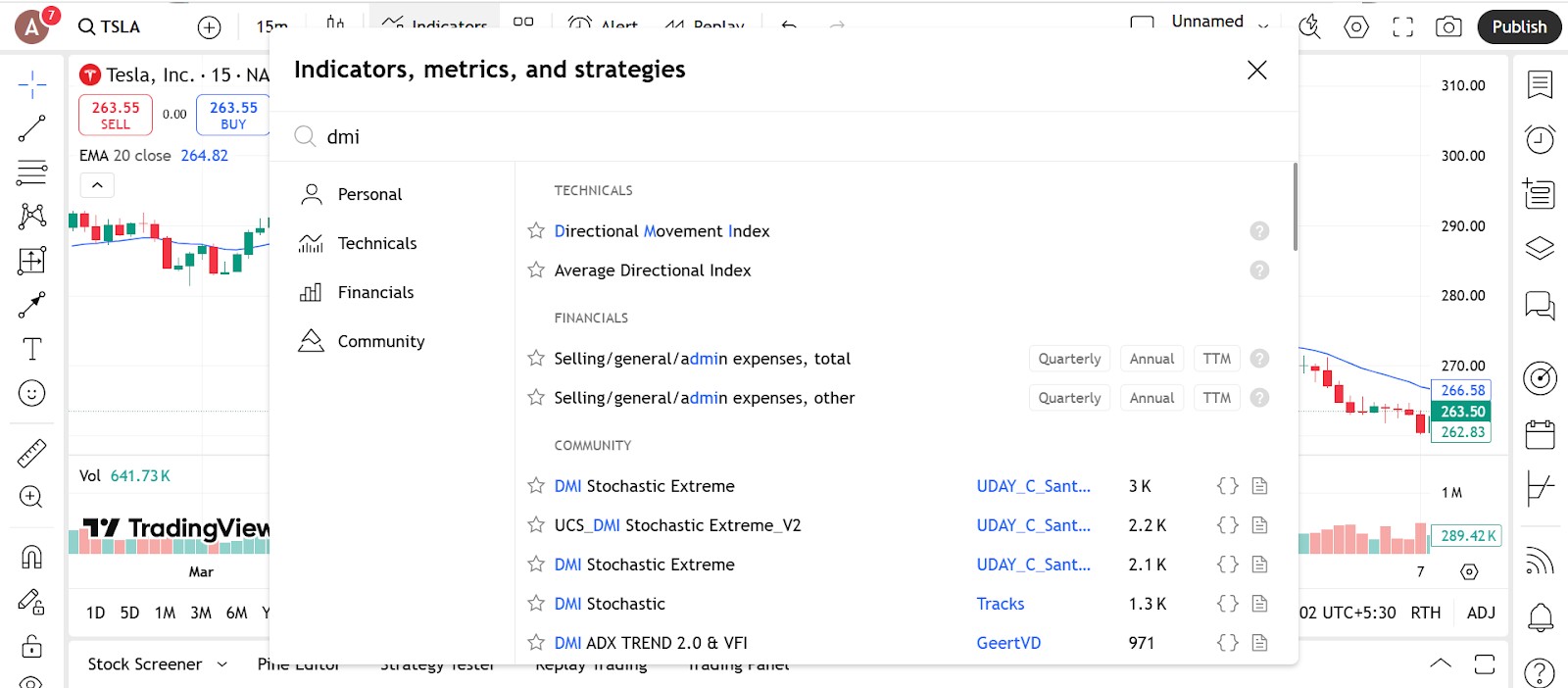Favorite the DMI Stochastic script by Tracks

tap(536, 604)
